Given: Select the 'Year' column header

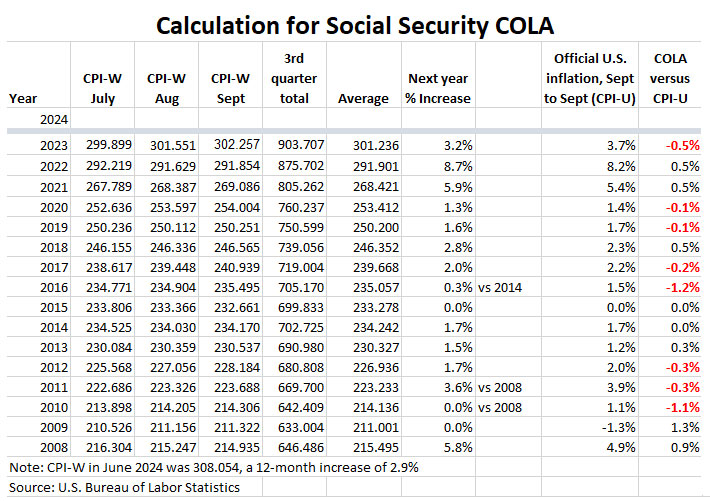Looking at the screenshot, I should pos(23,98).
